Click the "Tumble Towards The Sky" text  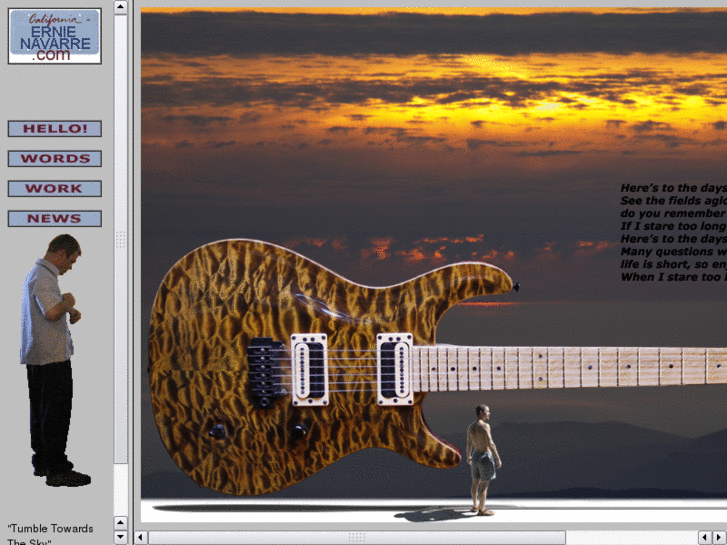(50, 534)
